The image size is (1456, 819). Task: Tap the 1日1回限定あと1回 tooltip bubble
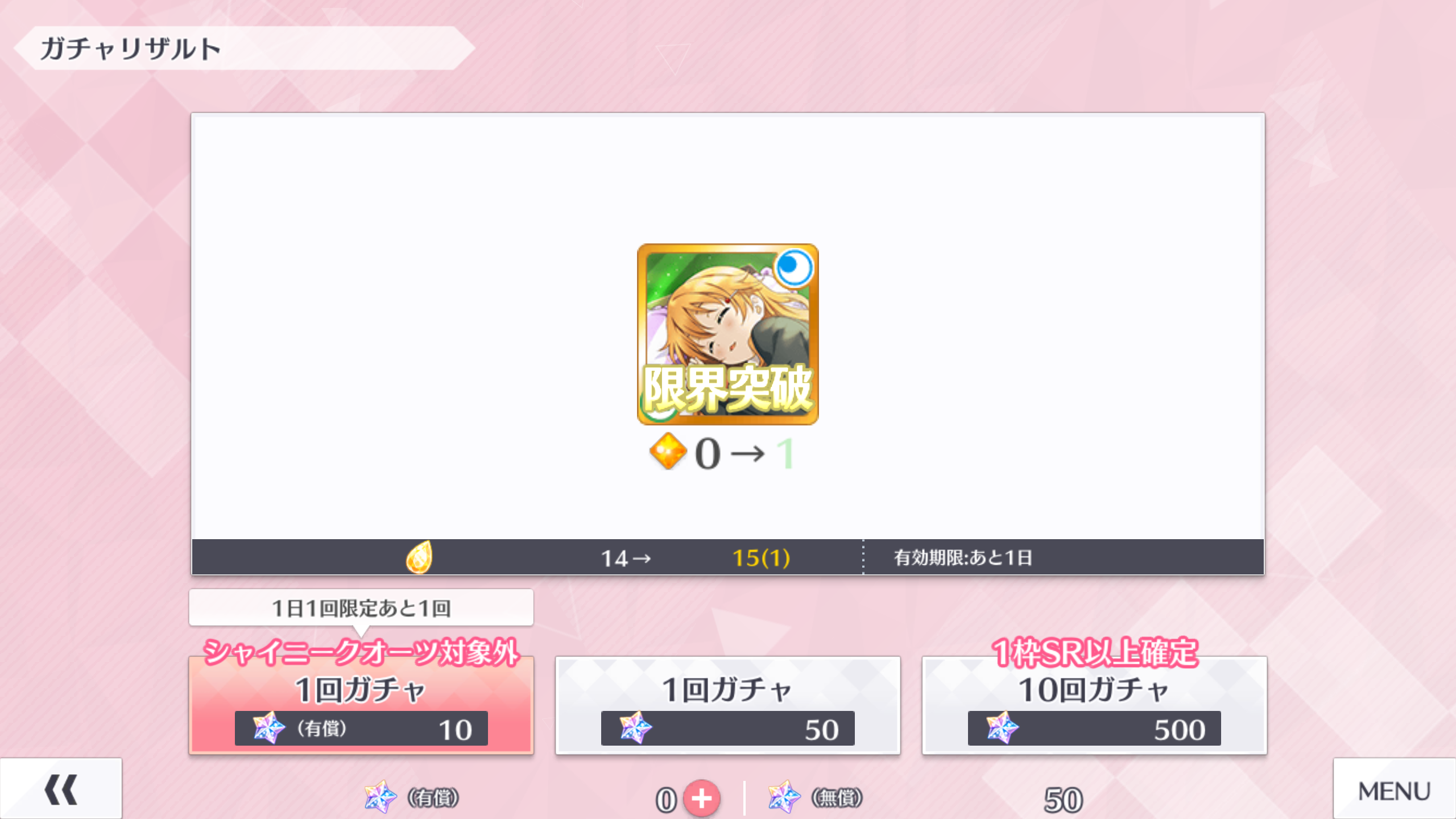click(361, 608)
